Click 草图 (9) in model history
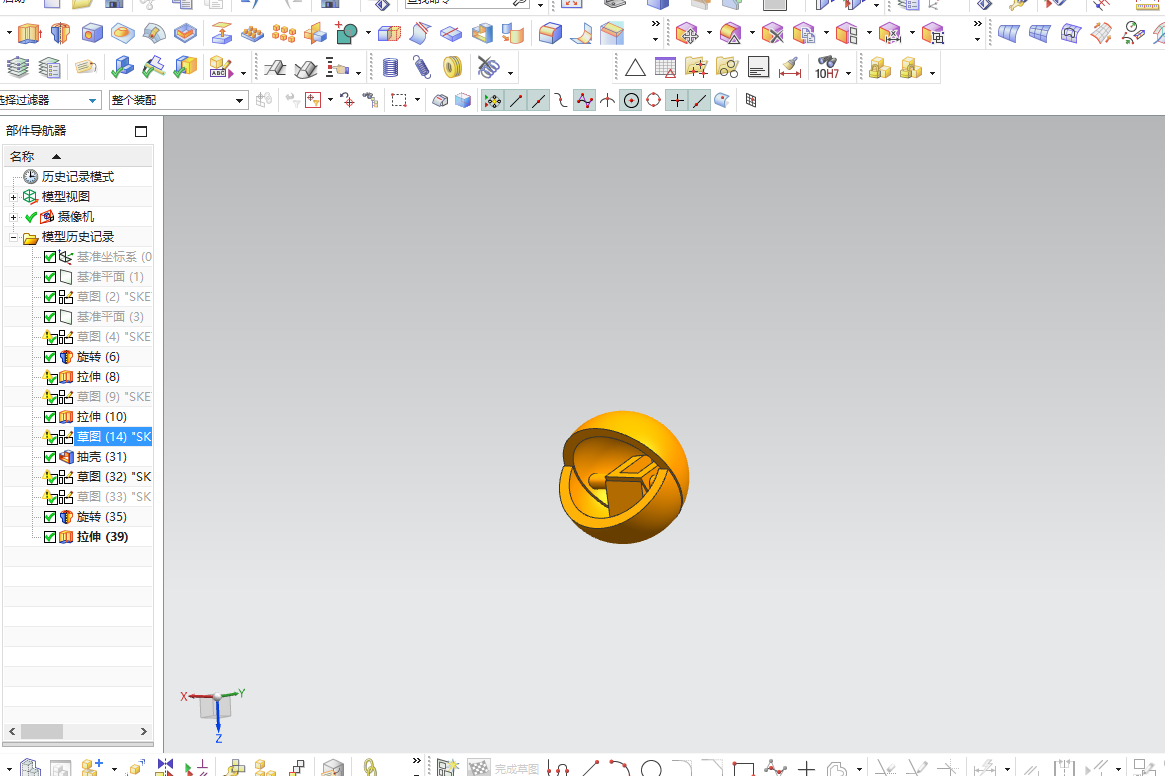Screen dimensions: 1165x776 [114, 397]
